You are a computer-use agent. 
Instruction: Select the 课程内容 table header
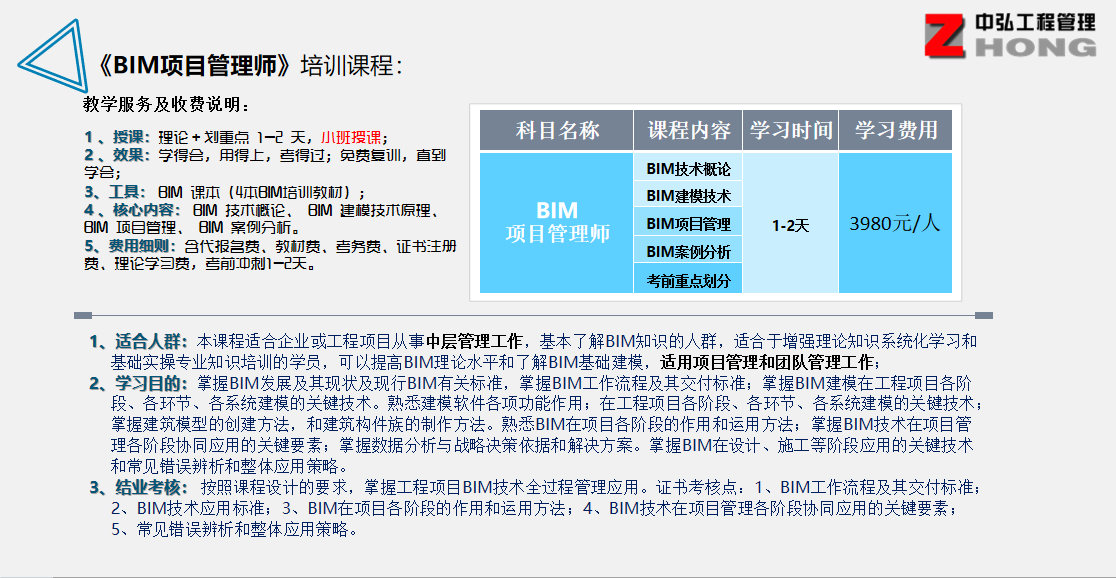coord(688,130)
